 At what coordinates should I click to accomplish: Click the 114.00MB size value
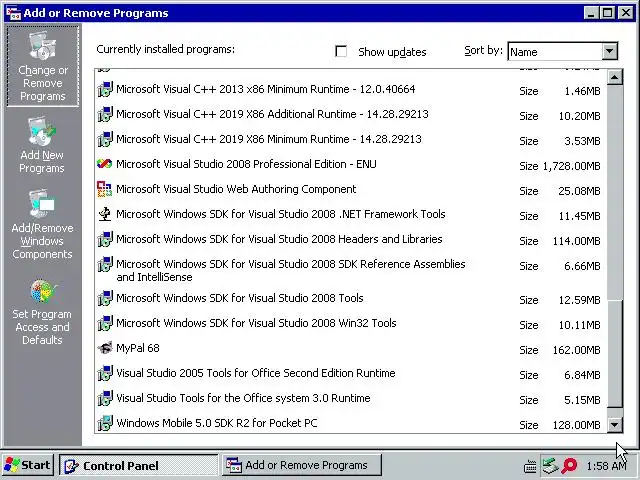tap(576, 241)
